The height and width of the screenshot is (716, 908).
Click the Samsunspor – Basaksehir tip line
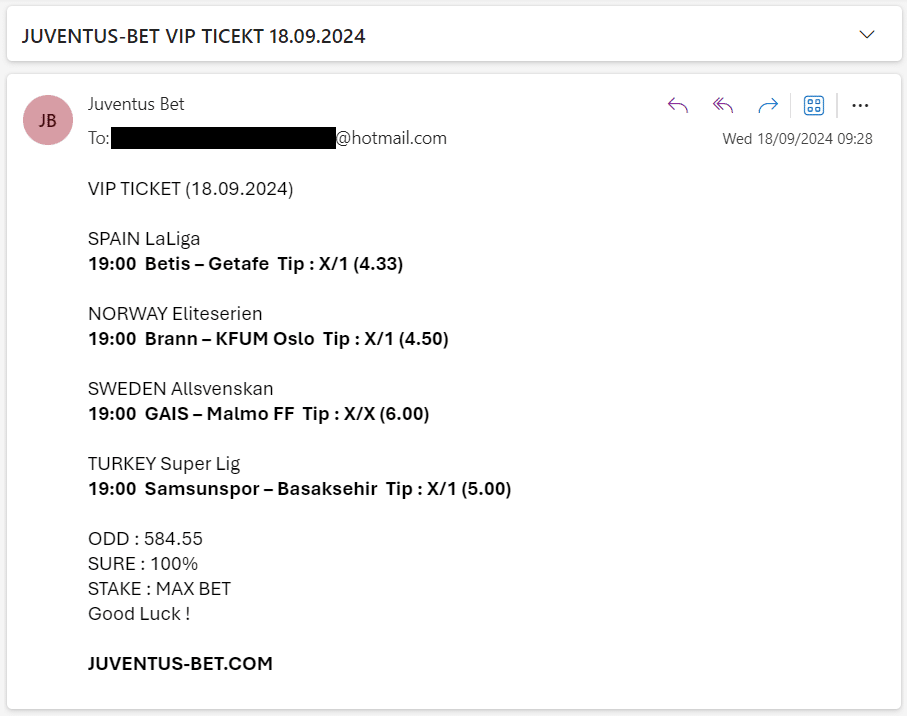(299, 489)
